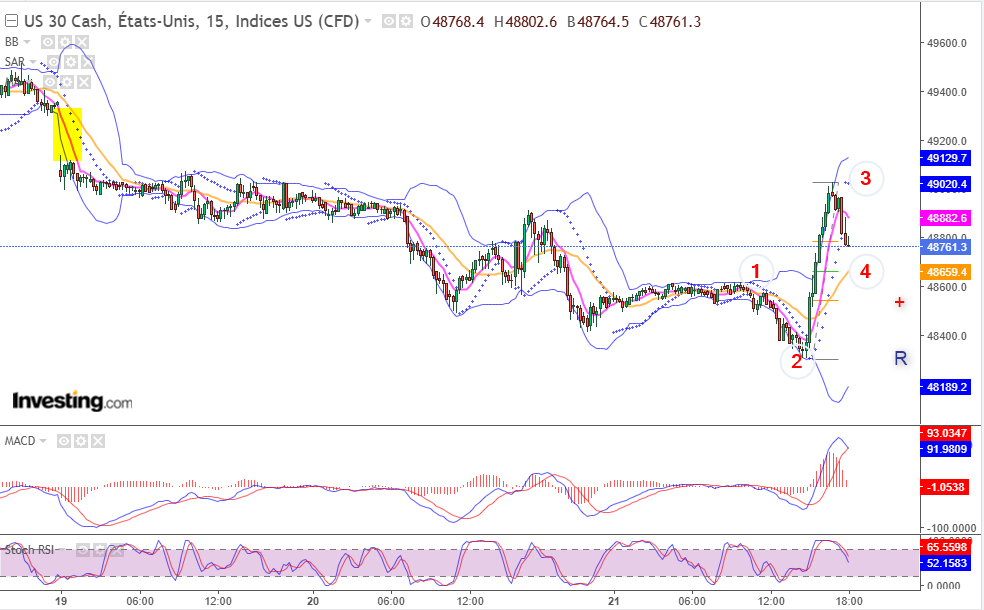Image resolution: width=984 pixels, height=610 pixels.
Task: Click the blue 48189.2 lower band price label
Action: click(946, 387)
